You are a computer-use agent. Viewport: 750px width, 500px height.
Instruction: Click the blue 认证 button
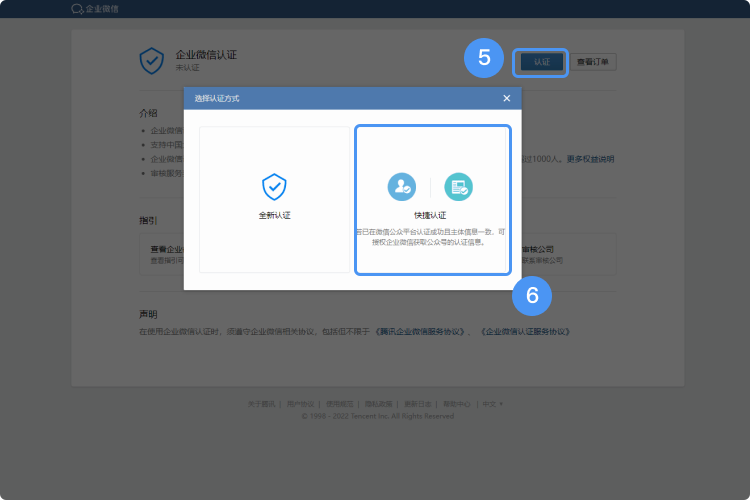tap(541, 62)
